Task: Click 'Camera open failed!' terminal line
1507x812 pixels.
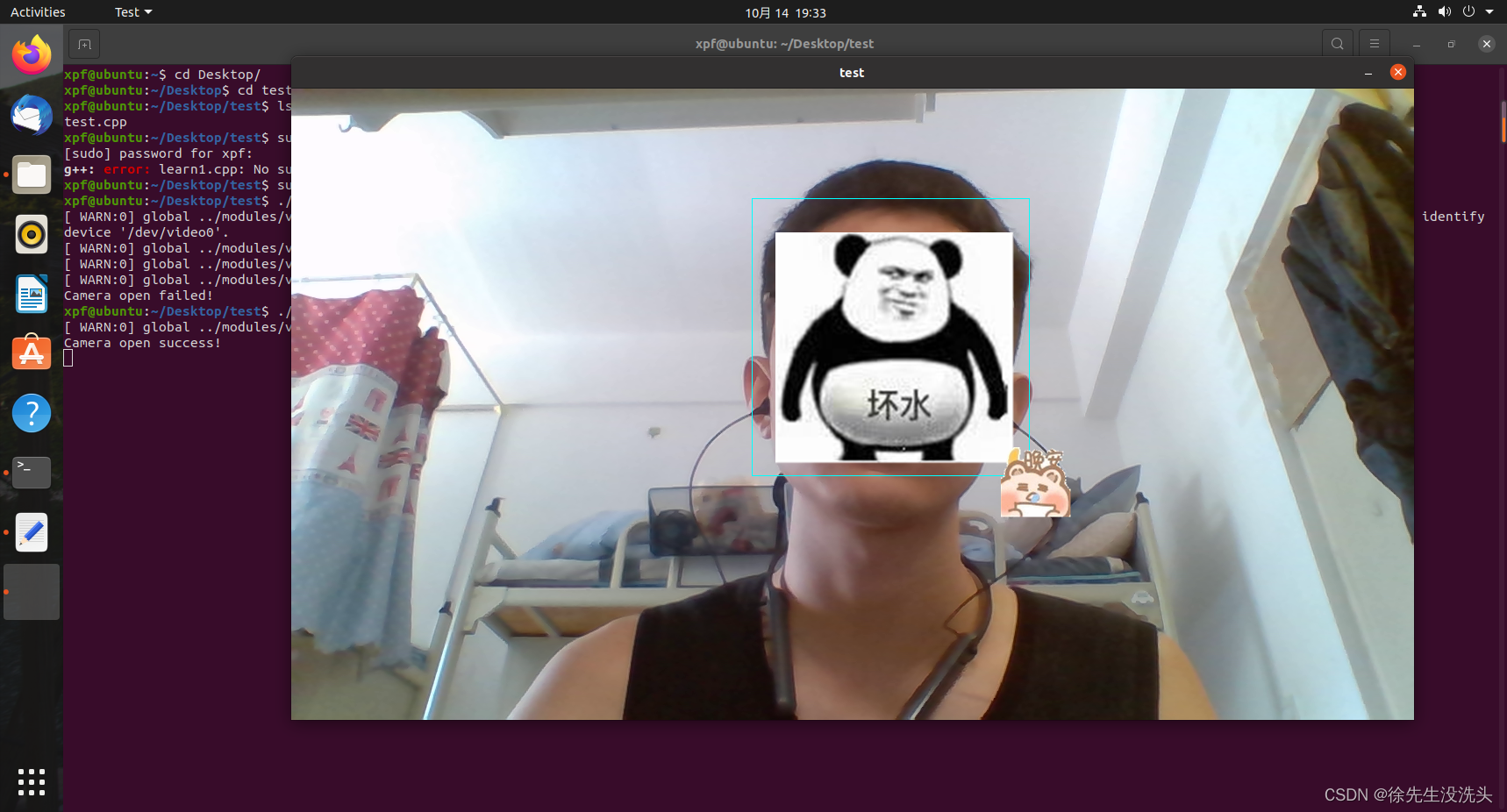Action: (x=139, y=296)
